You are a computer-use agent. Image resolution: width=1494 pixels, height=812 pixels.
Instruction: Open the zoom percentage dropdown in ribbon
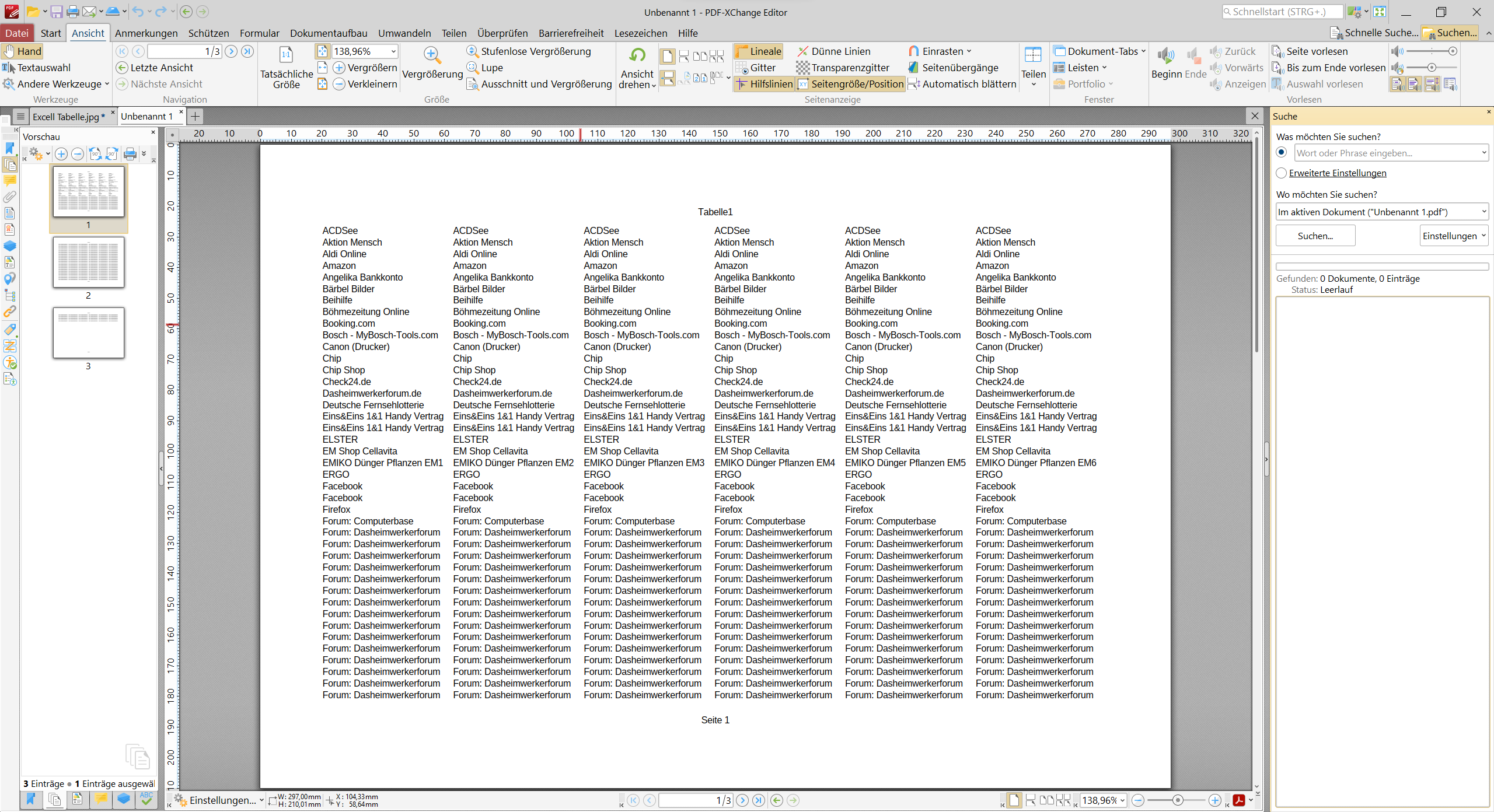(x=394, y=51)
